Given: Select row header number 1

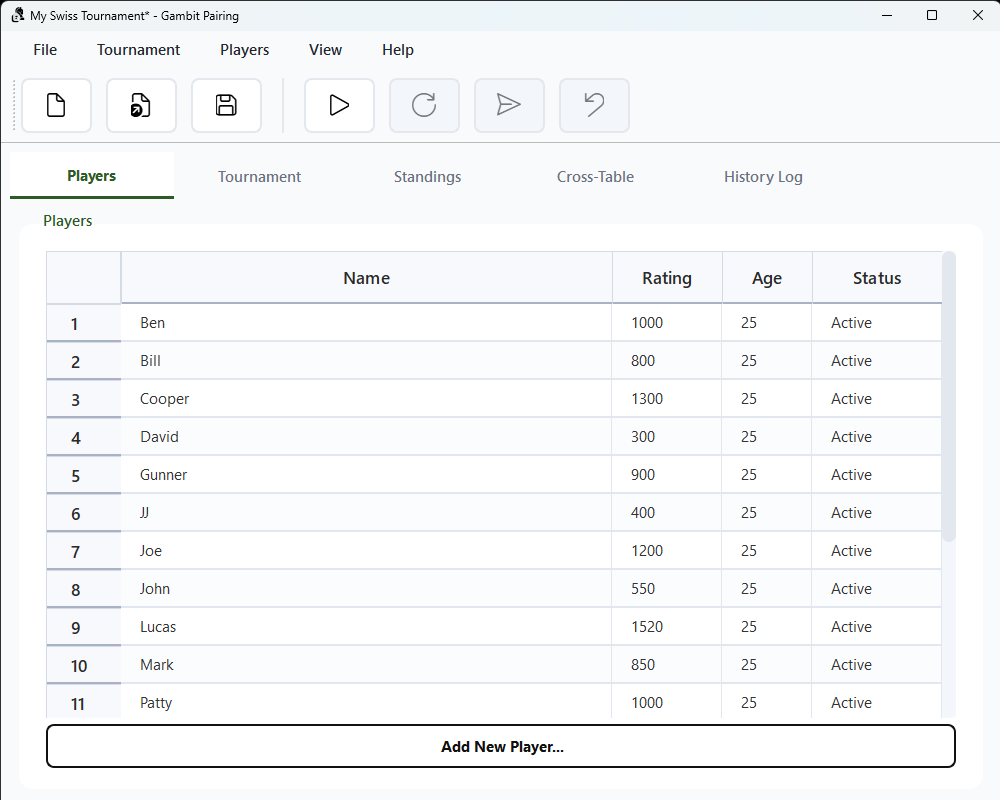Looking at the screenshot, I should (84, 323).
